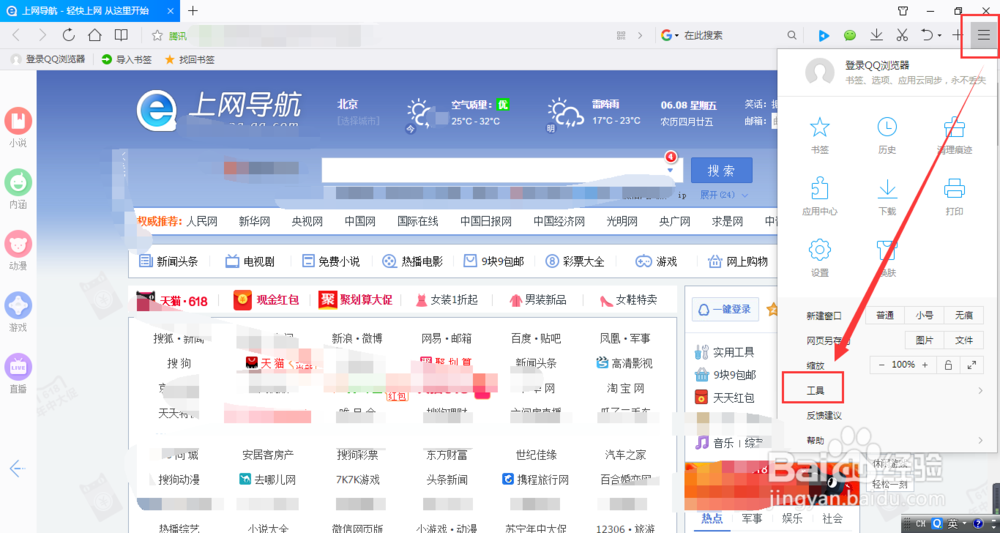Click the browser forward arrow
The height and width of the screenshot is (533, 1000).
42,35
